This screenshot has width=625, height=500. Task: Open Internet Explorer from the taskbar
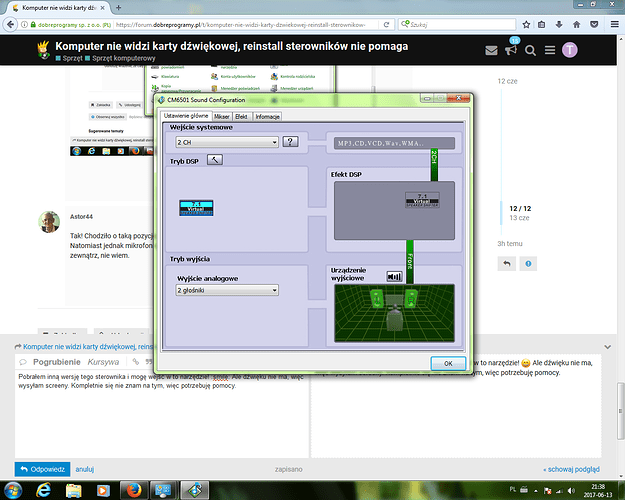click(43, 490)
